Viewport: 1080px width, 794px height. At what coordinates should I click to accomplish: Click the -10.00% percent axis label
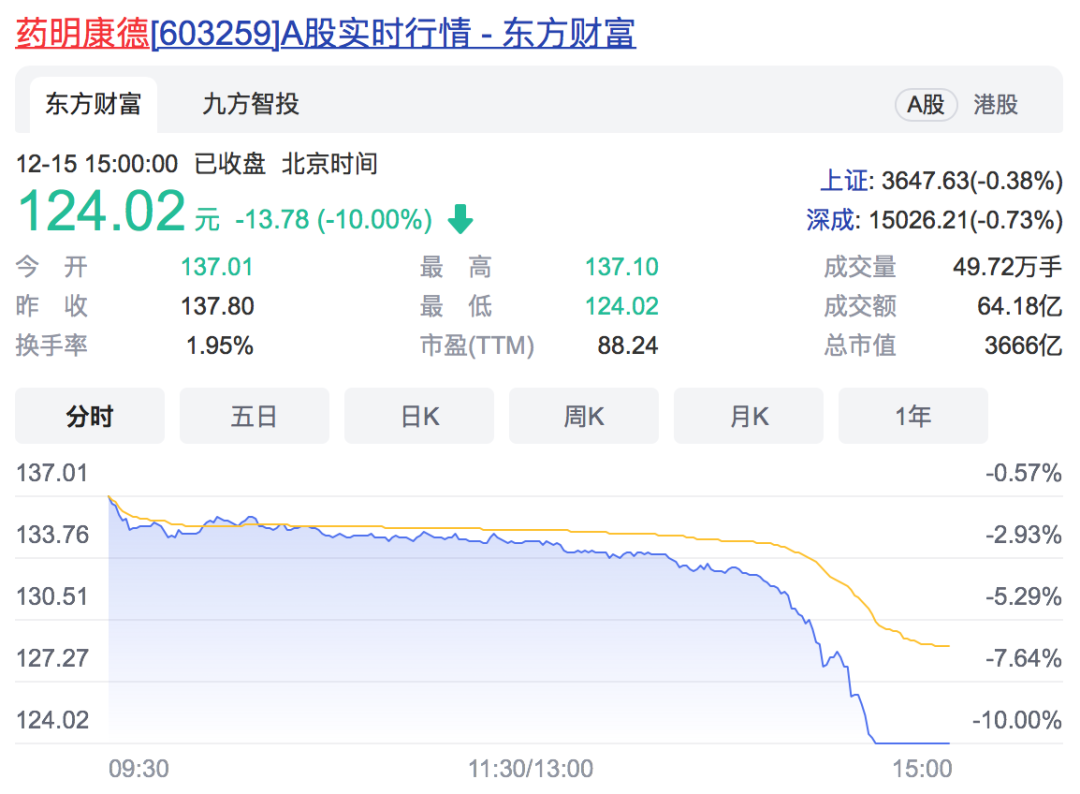1017,720
